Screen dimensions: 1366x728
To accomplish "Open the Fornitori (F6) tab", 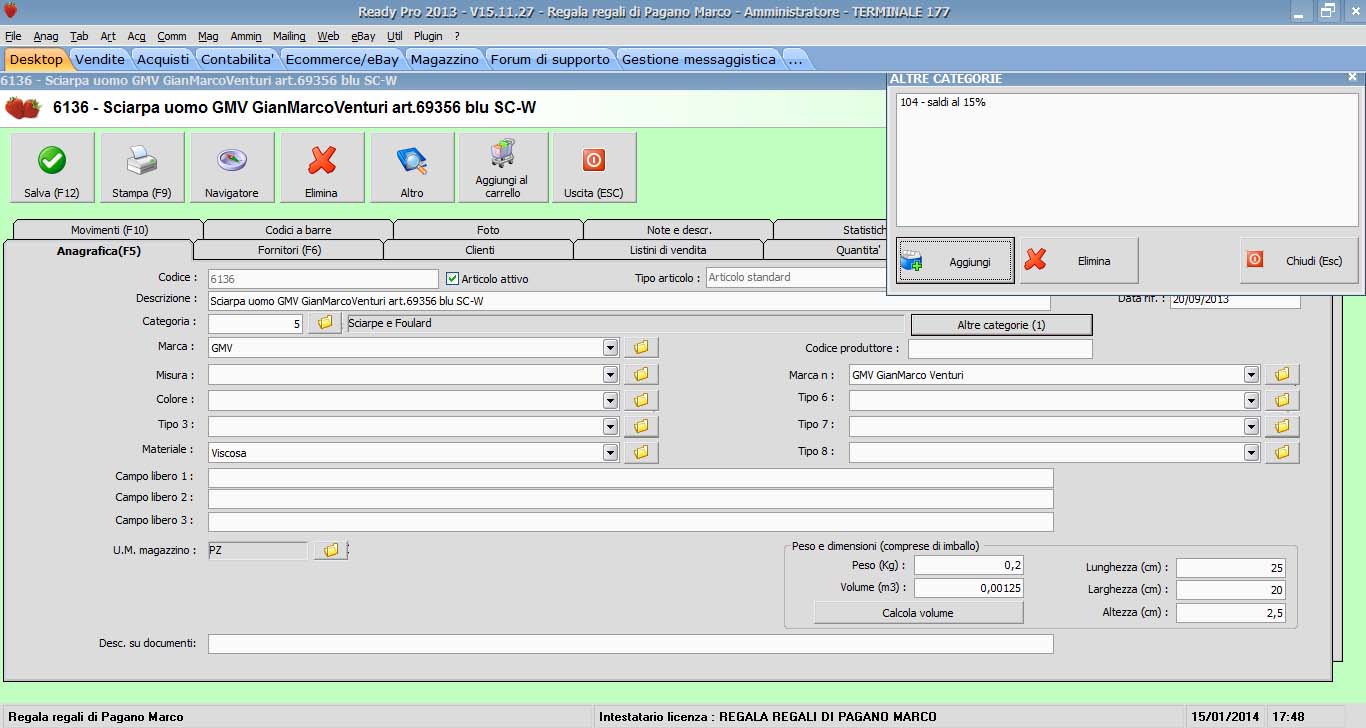I will (x=289, y=250).
